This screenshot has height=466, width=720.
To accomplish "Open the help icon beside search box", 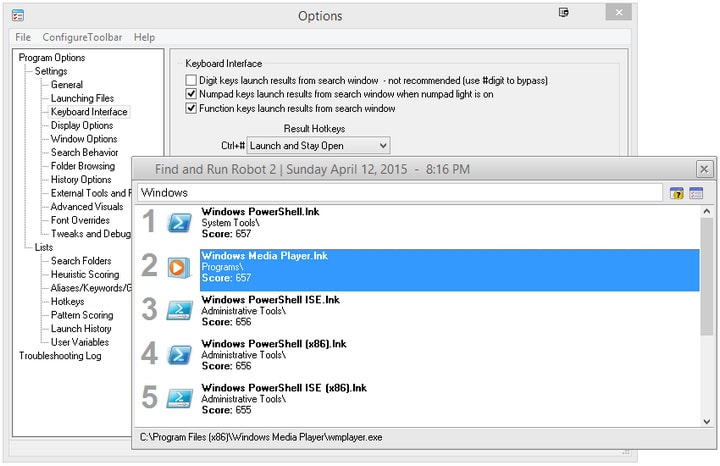I will [676, 193].
